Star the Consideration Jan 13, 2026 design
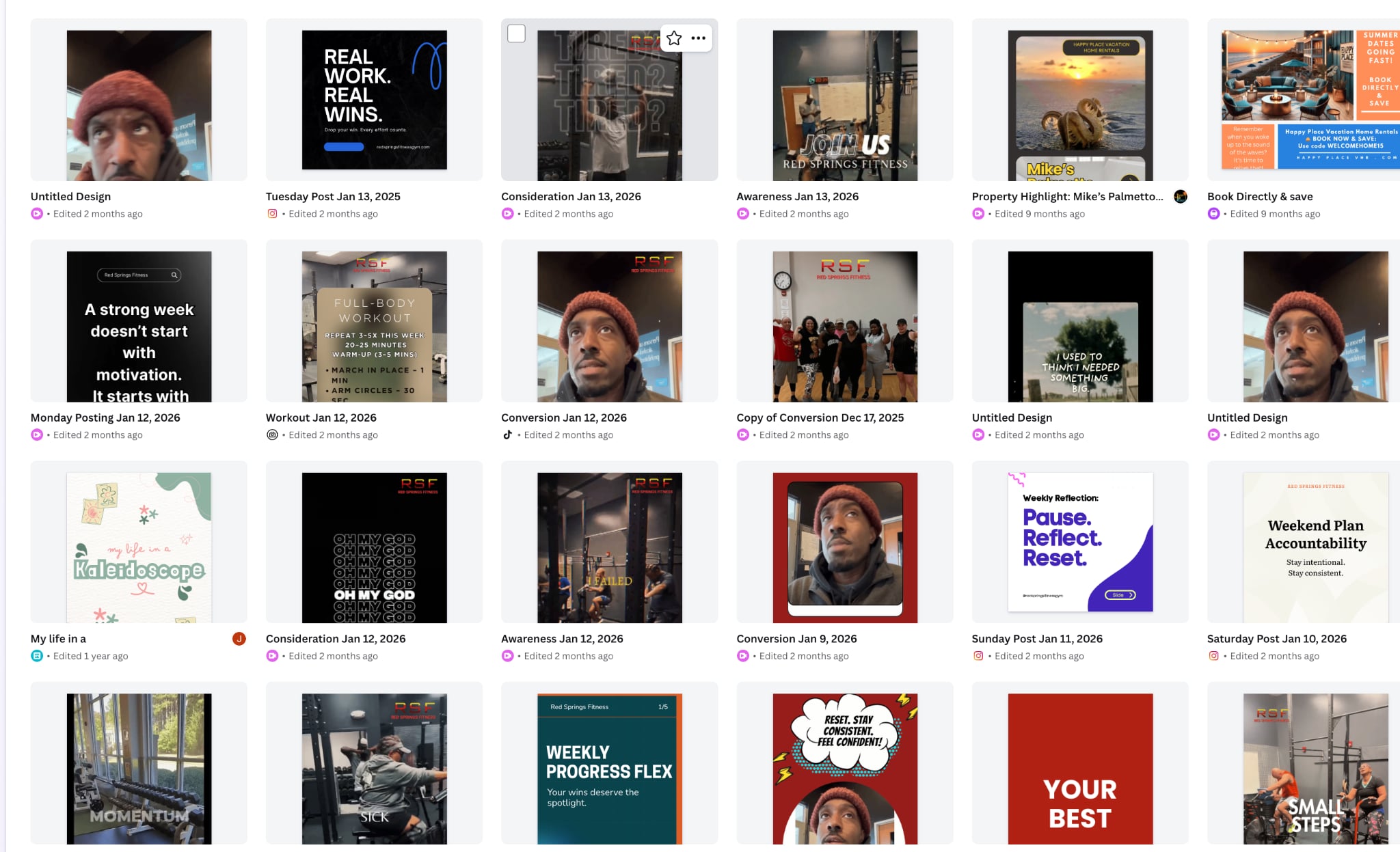The height and width of the screenshot is (852, 1400). pyautogui.click(x=674, y=38)
